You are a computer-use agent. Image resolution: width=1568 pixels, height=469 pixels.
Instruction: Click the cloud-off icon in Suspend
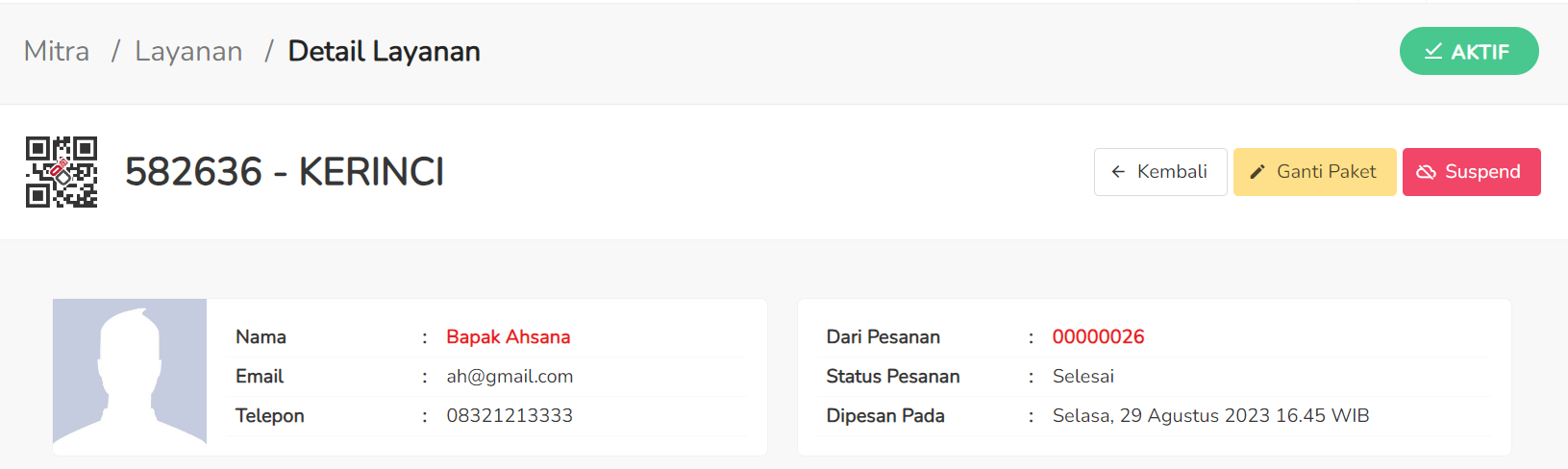pos(1426,172)
